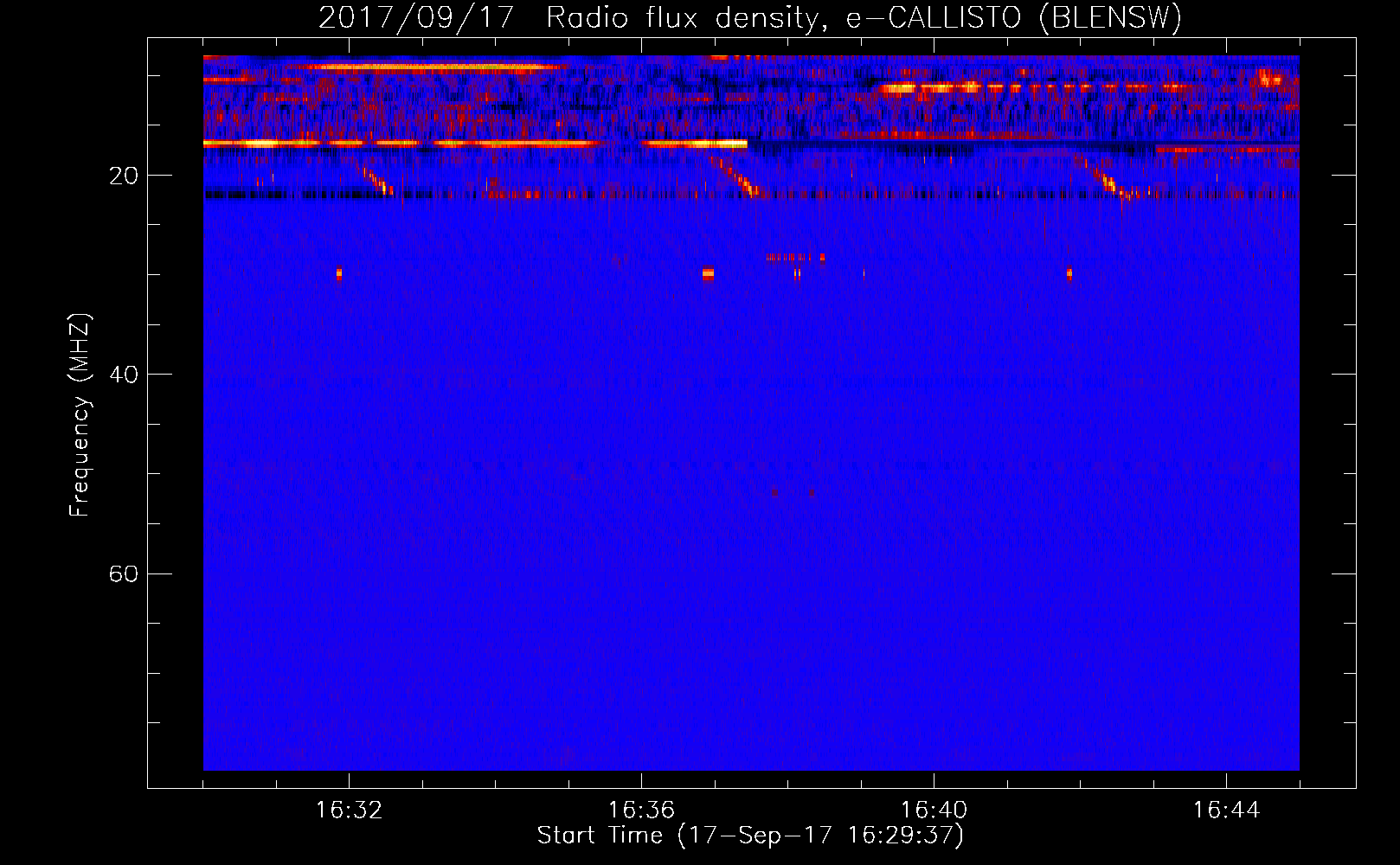Click the 20 MHz frequency tick label

tap(124, 176)
